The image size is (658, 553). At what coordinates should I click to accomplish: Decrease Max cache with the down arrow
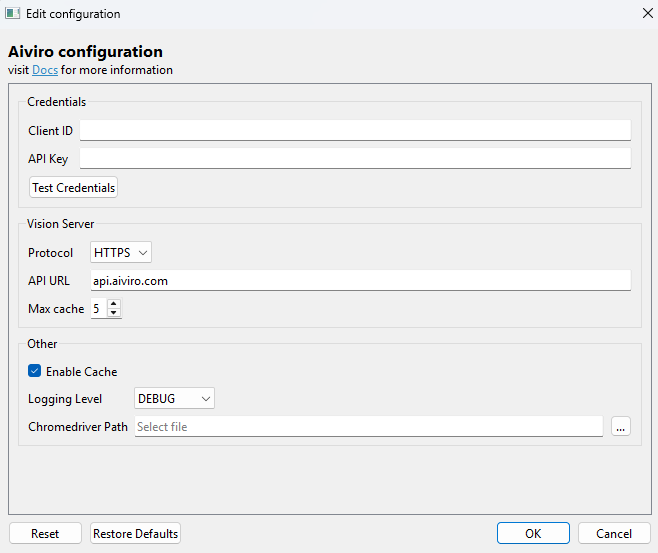pyautogui.click(x=114, y=314)
